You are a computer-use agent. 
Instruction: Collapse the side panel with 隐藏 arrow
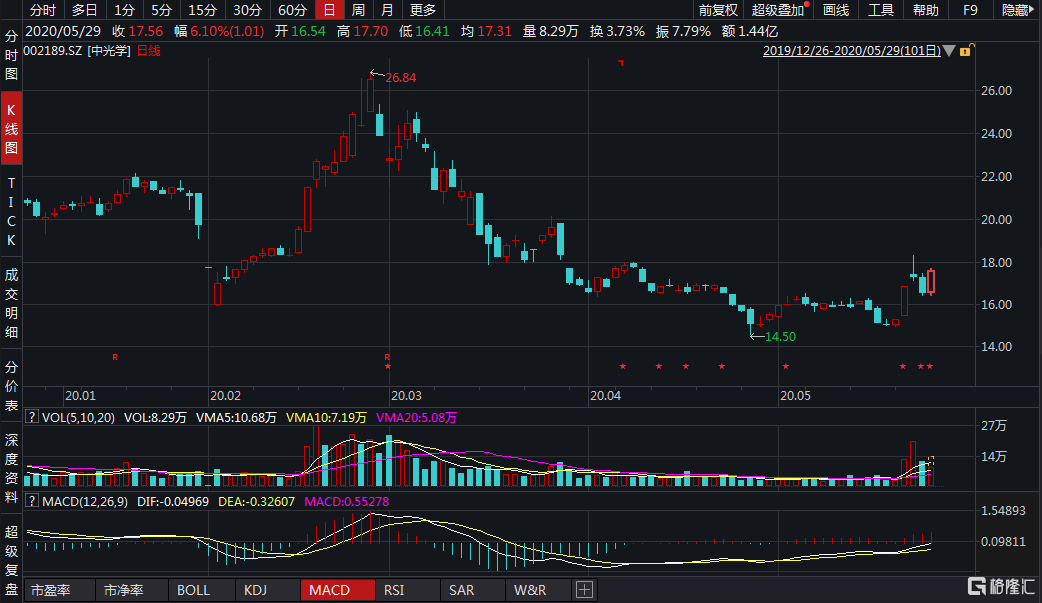(1019, 10)
